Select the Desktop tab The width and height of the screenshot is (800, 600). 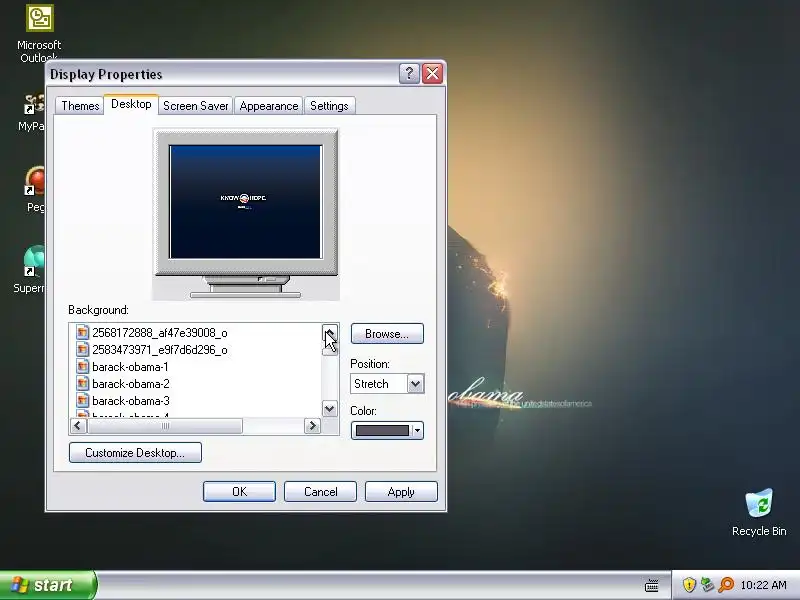point(131,104)
